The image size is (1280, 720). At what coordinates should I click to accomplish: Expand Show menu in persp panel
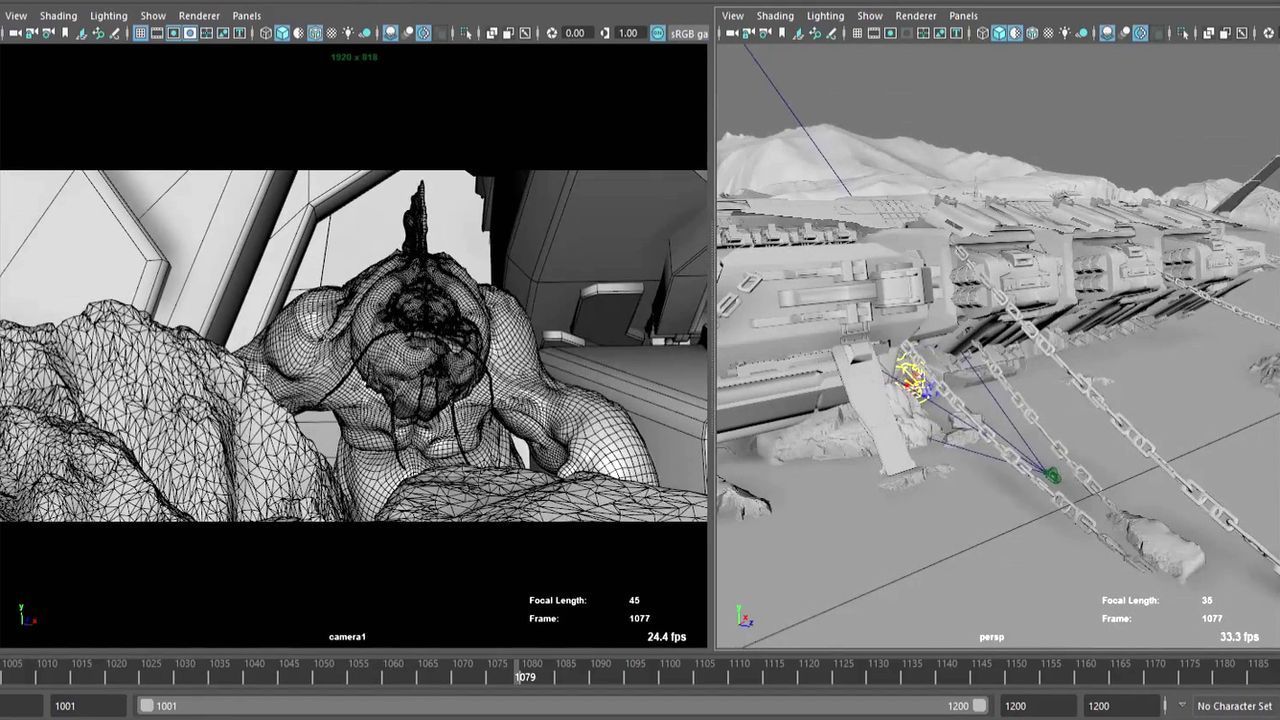(870, 16)
